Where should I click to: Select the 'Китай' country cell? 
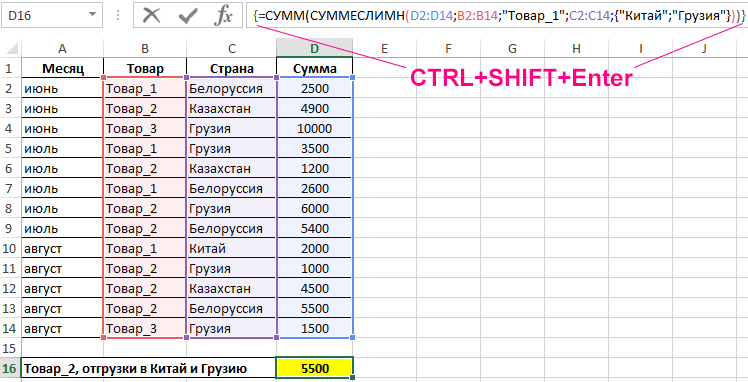(231, 248)
